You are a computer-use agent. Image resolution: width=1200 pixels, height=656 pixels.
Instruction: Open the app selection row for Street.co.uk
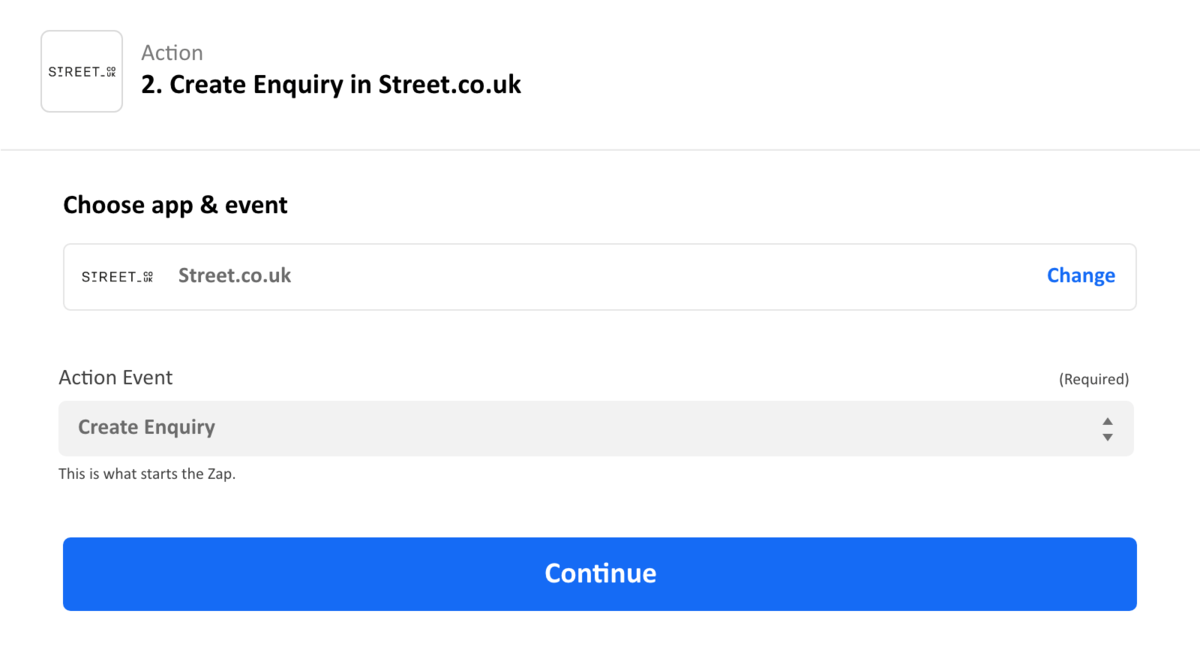(x=600, y=276)
